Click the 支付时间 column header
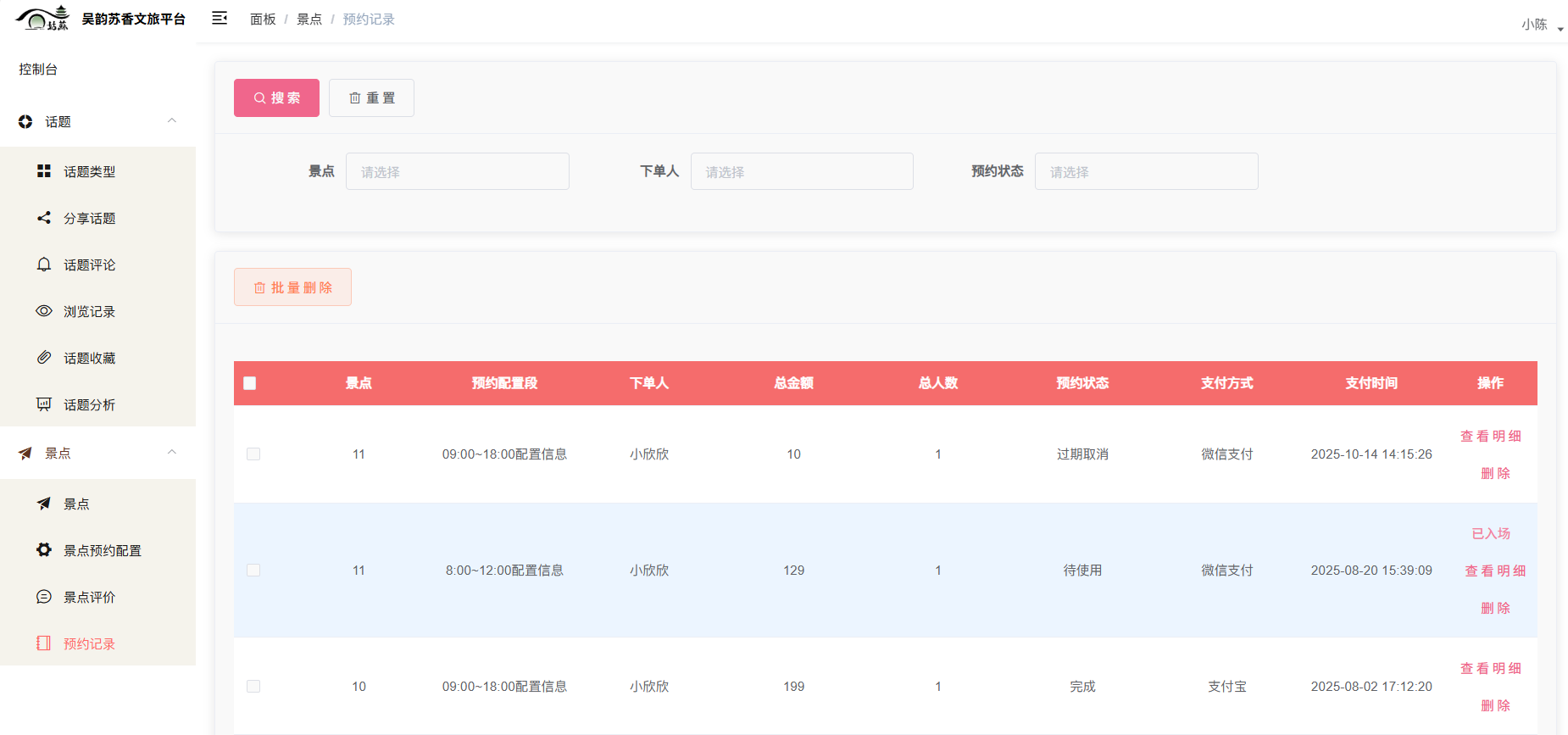 1371,383
